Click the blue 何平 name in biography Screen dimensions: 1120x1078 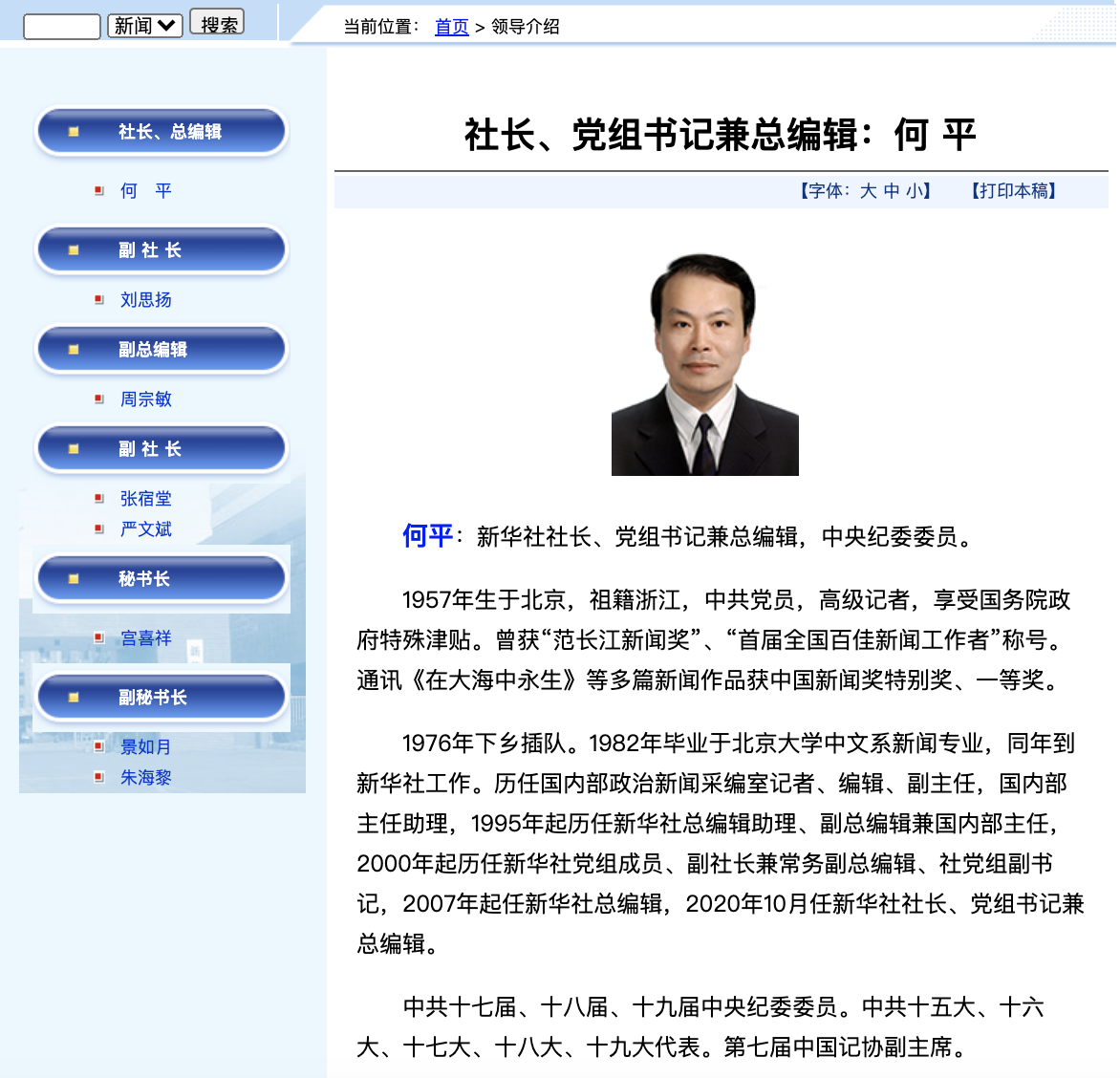(427, 535)
